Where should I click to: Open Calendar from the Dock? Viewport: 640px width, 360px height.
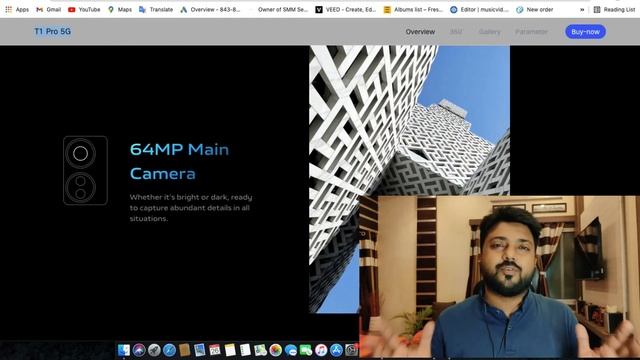coord(215,350)
